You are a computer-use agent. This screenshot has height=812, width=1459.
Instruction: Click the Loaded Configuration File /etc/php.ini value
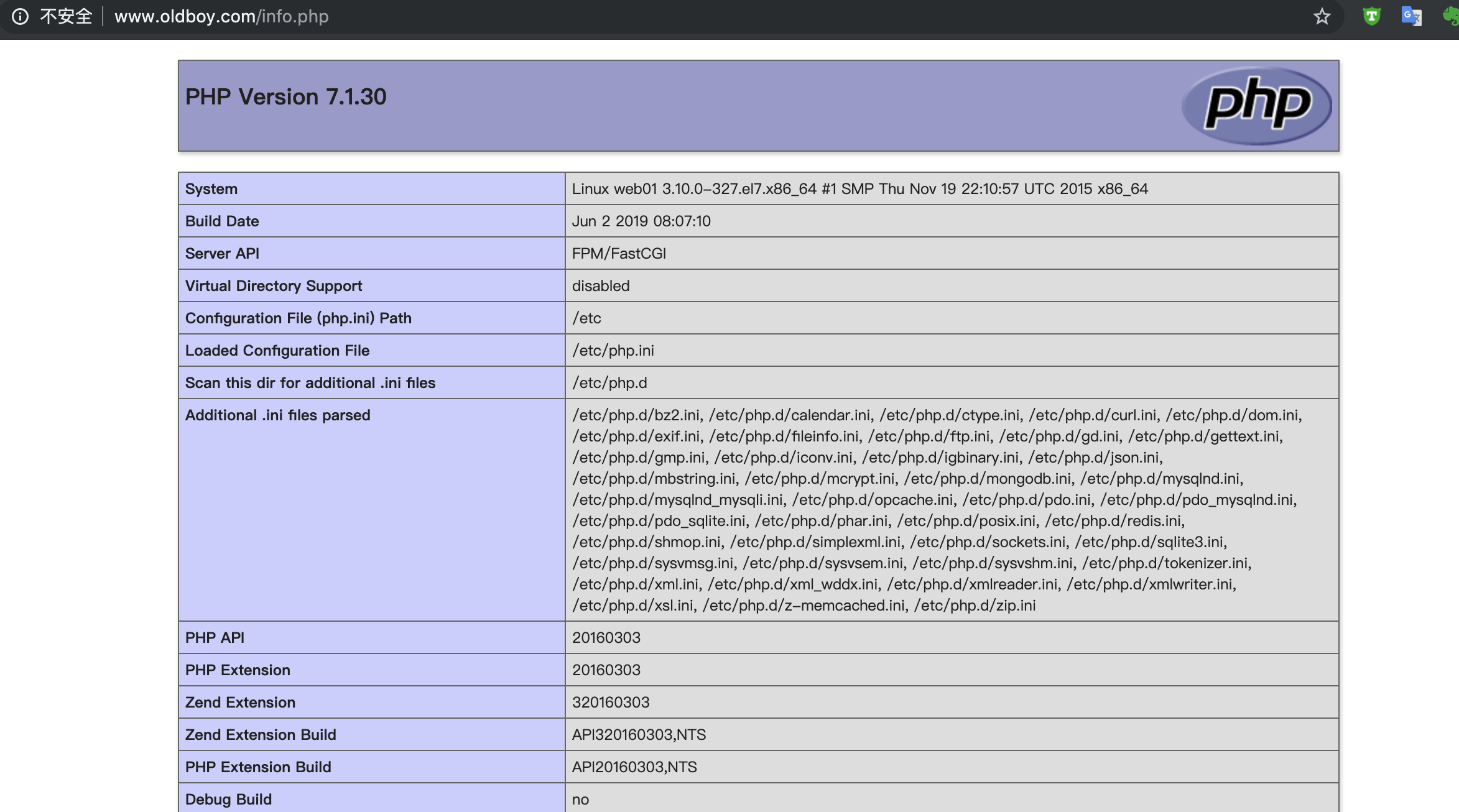tap(613, 351)
